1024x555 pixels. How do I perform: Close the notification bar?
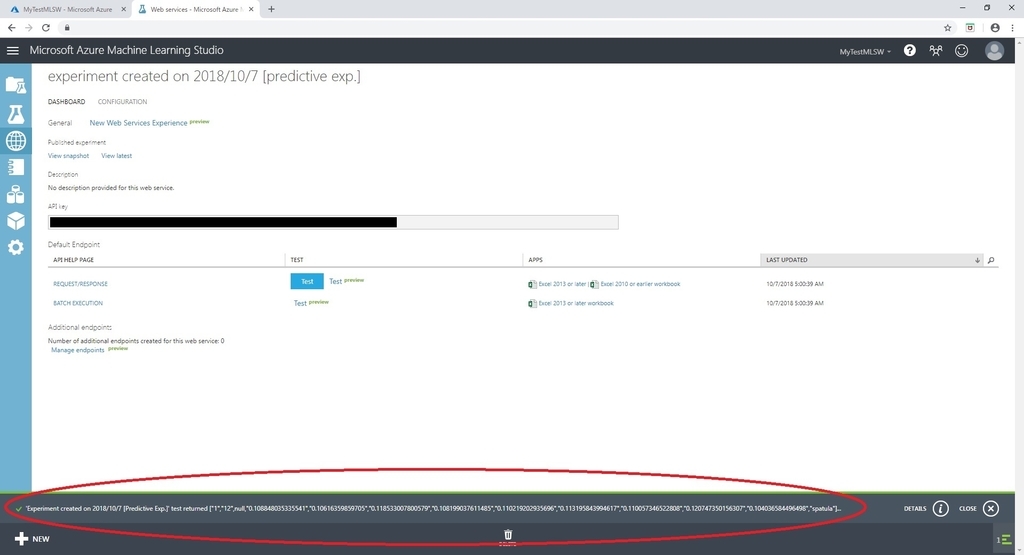pyautogui.click(x=991, y=509)
